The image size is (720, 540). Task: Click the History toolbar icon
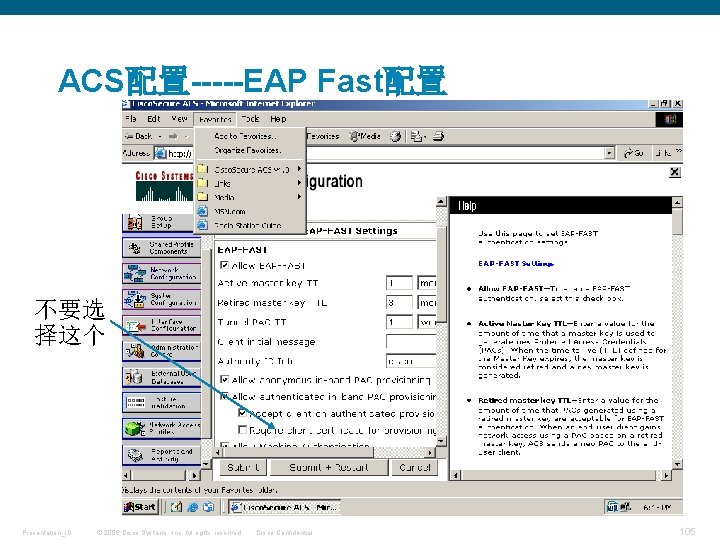tap(396, 136)
